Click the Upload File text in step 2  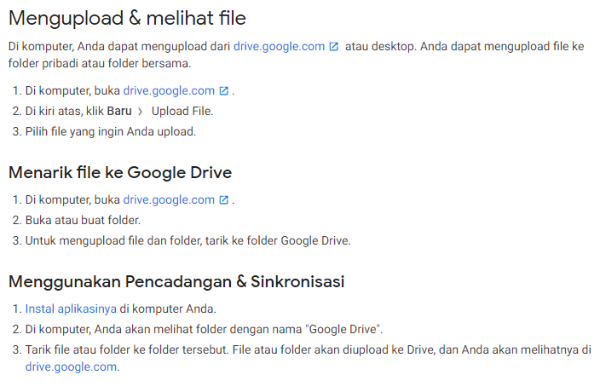(x=182, y=111)
